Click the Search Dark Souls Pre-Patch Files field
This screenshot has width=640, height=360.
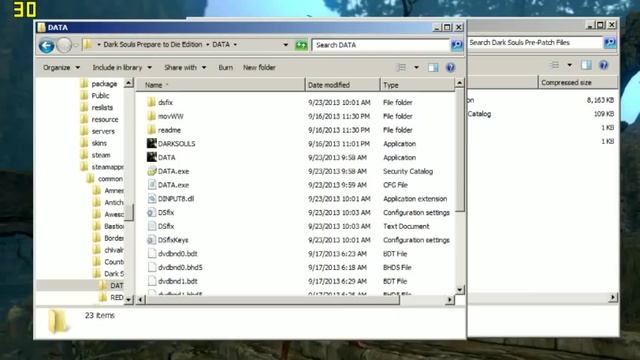tap(535, 42)
